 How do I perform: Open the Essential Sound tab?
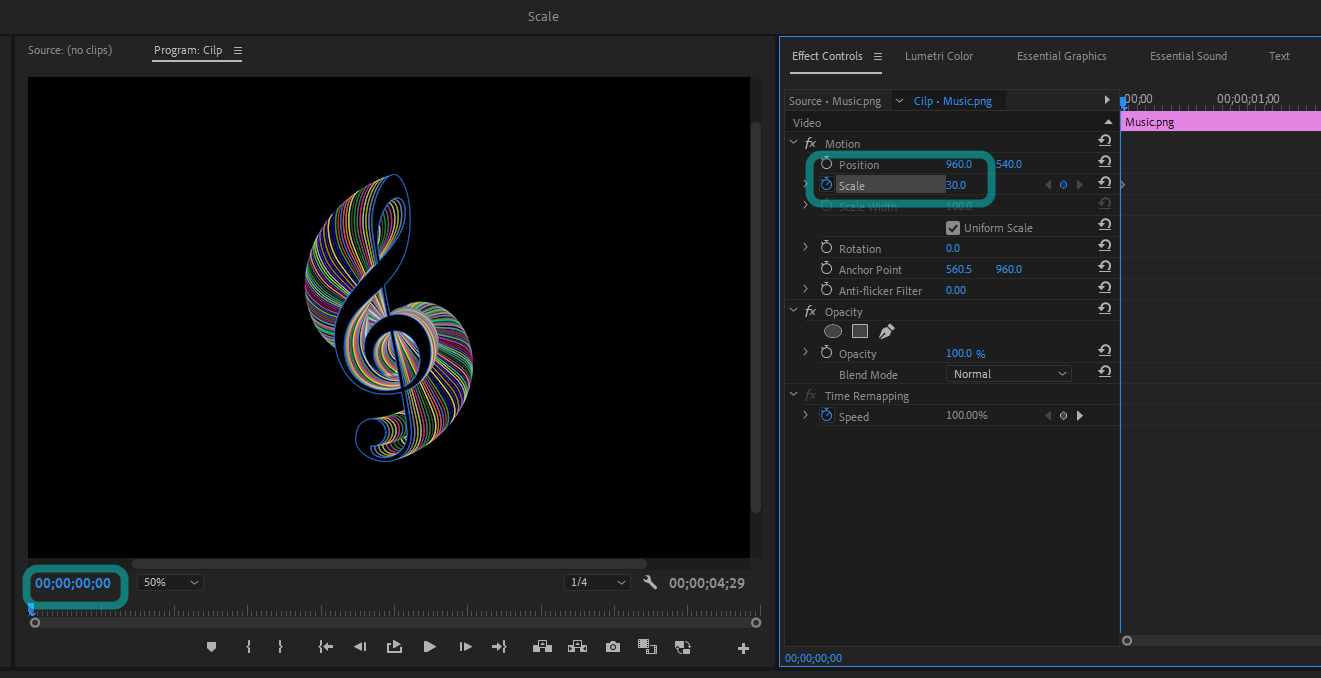tap(1188, 56)
